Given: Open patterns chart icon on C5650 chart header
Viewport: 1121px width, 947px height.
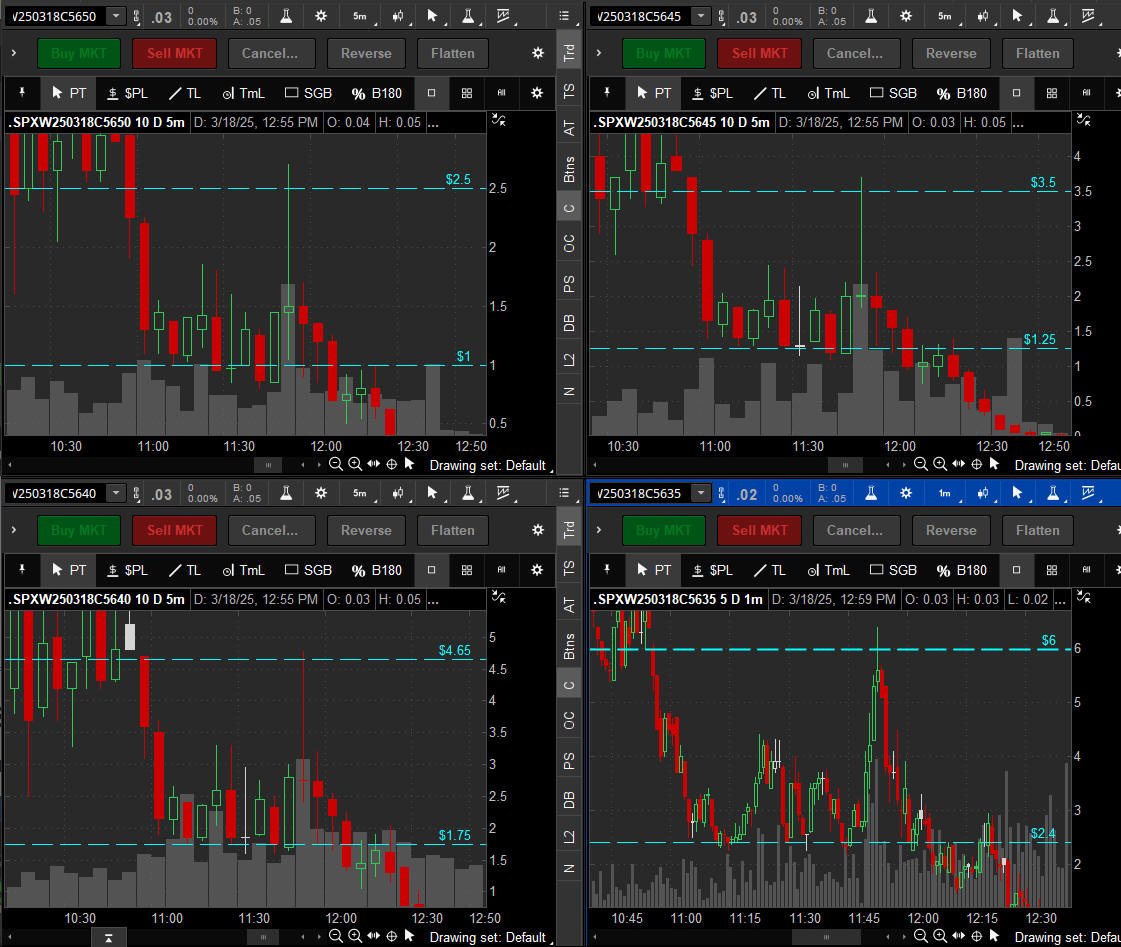Looking at the screenshot, I should tap(503, 16).
